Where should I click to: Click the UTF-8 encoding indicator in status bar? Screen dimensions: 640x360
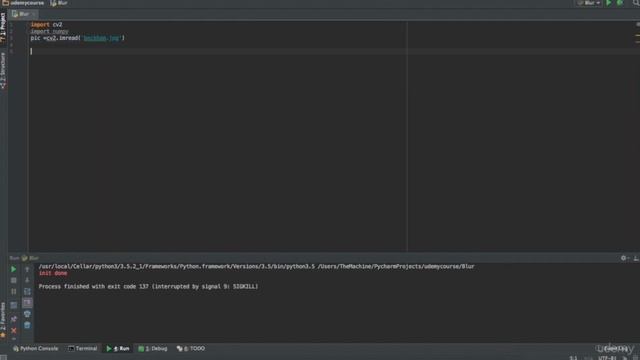pyautogui.click(x=607, y=358)
